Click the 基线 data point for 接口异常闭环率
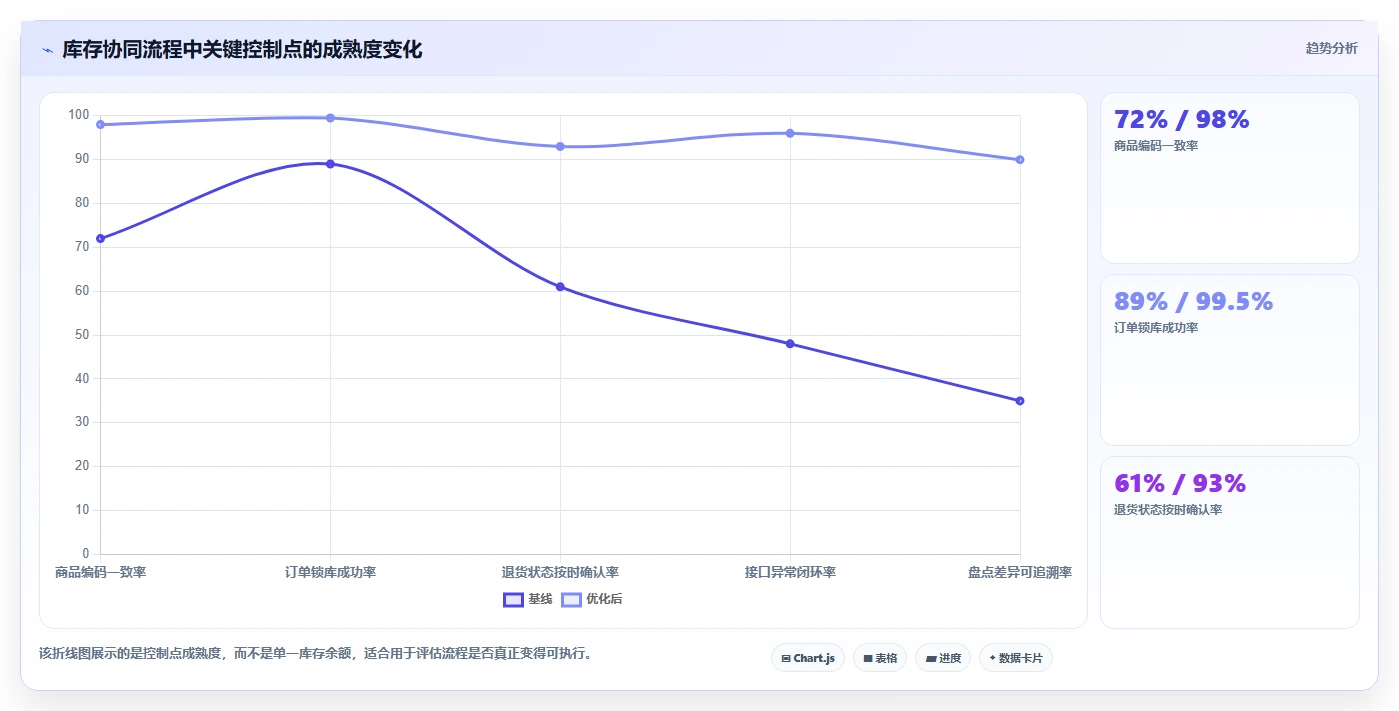The height and width of the screenshot is (711, 1399). point(790,344)
